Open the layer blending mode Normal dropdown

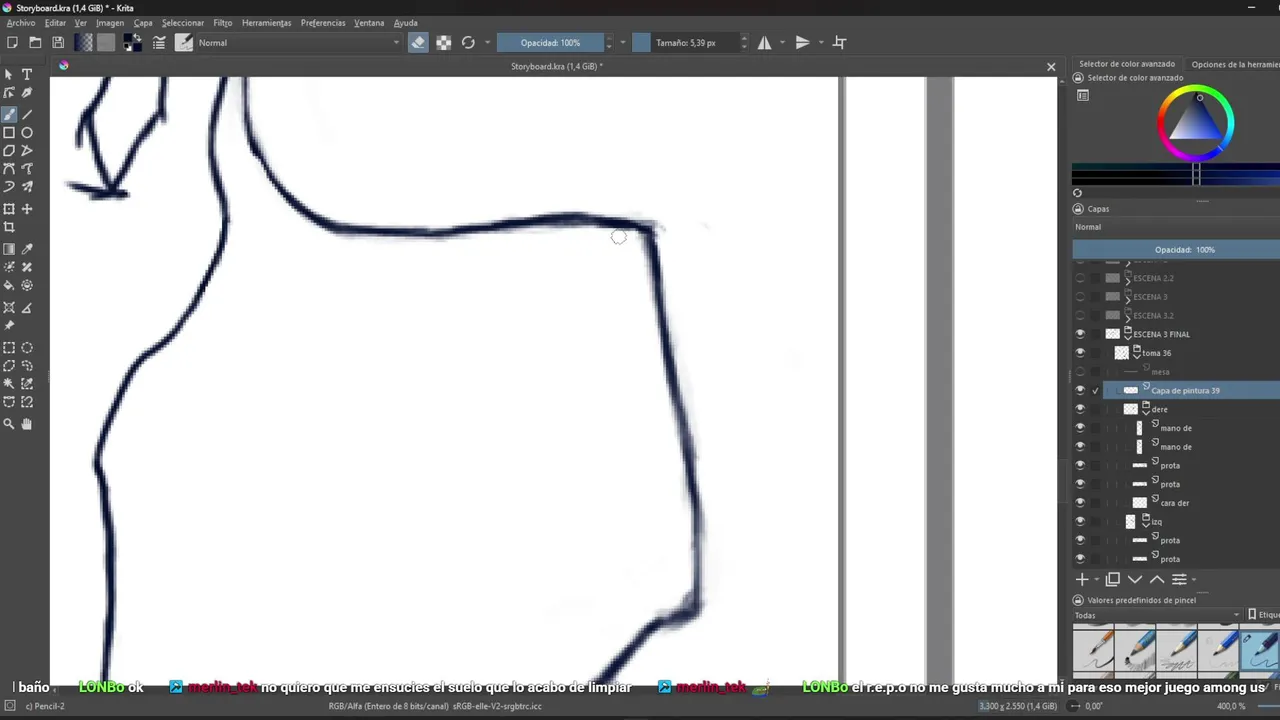click(x=1176, y=227)
